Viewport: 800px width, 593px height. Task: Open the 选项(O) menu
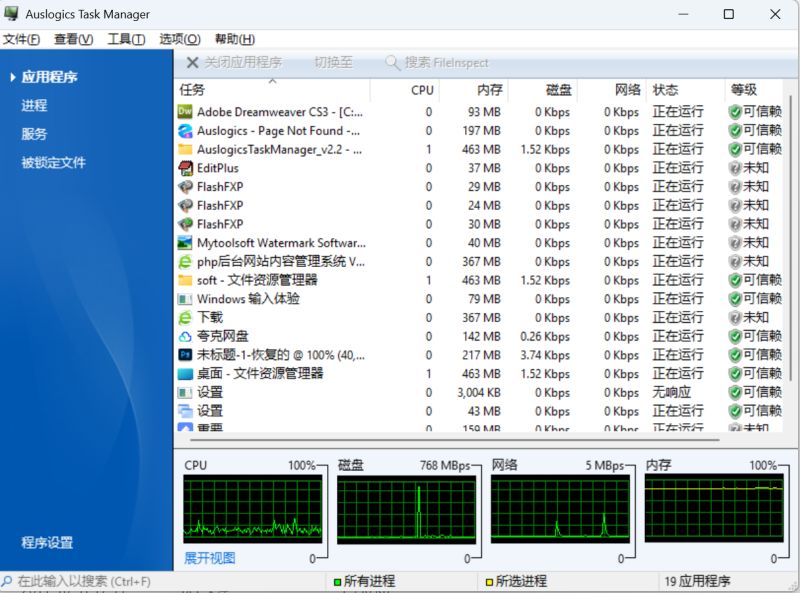(x=180, y=39)
